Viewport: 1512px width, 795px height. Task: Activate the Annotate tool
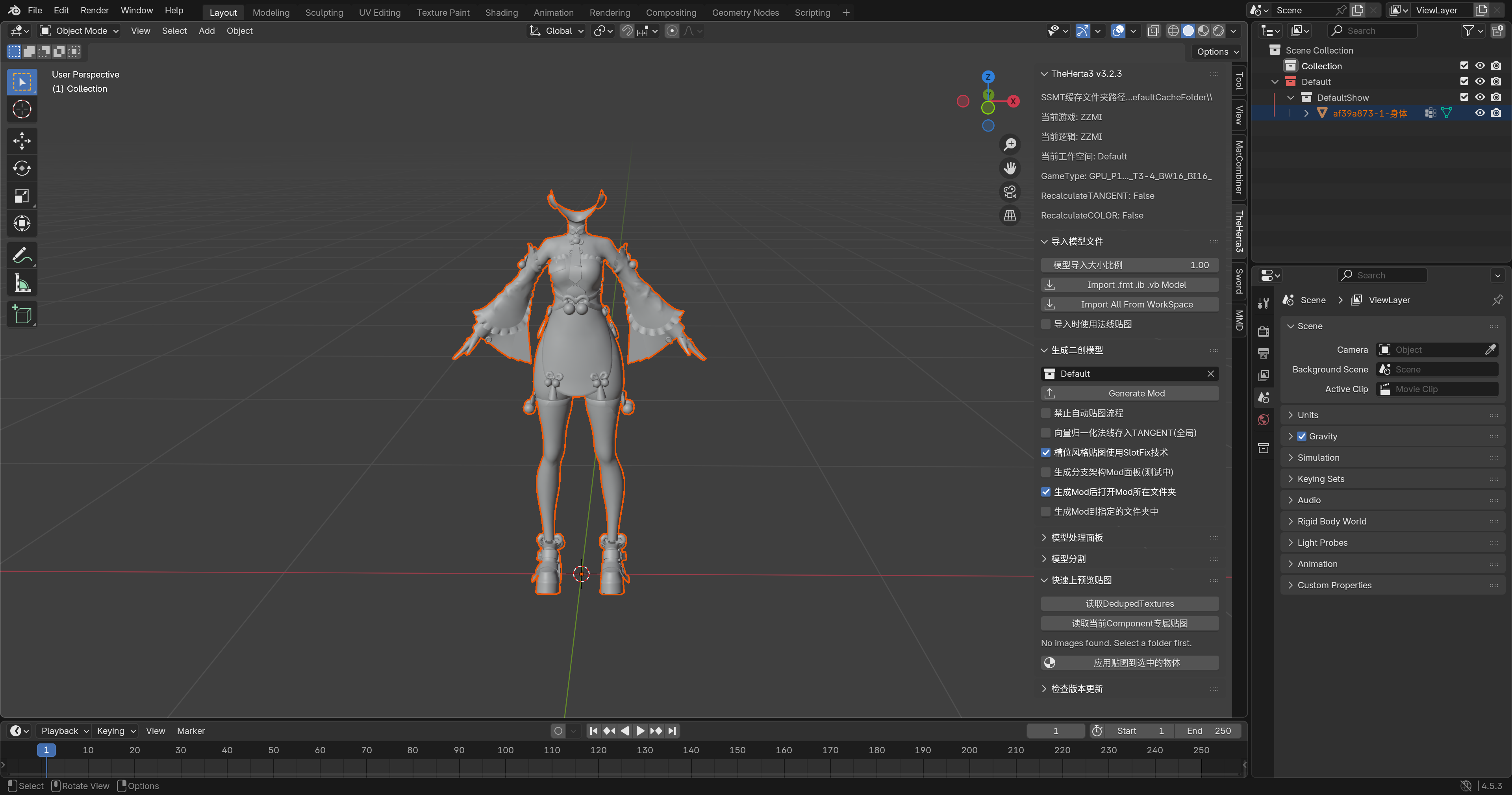click(22, 256)
